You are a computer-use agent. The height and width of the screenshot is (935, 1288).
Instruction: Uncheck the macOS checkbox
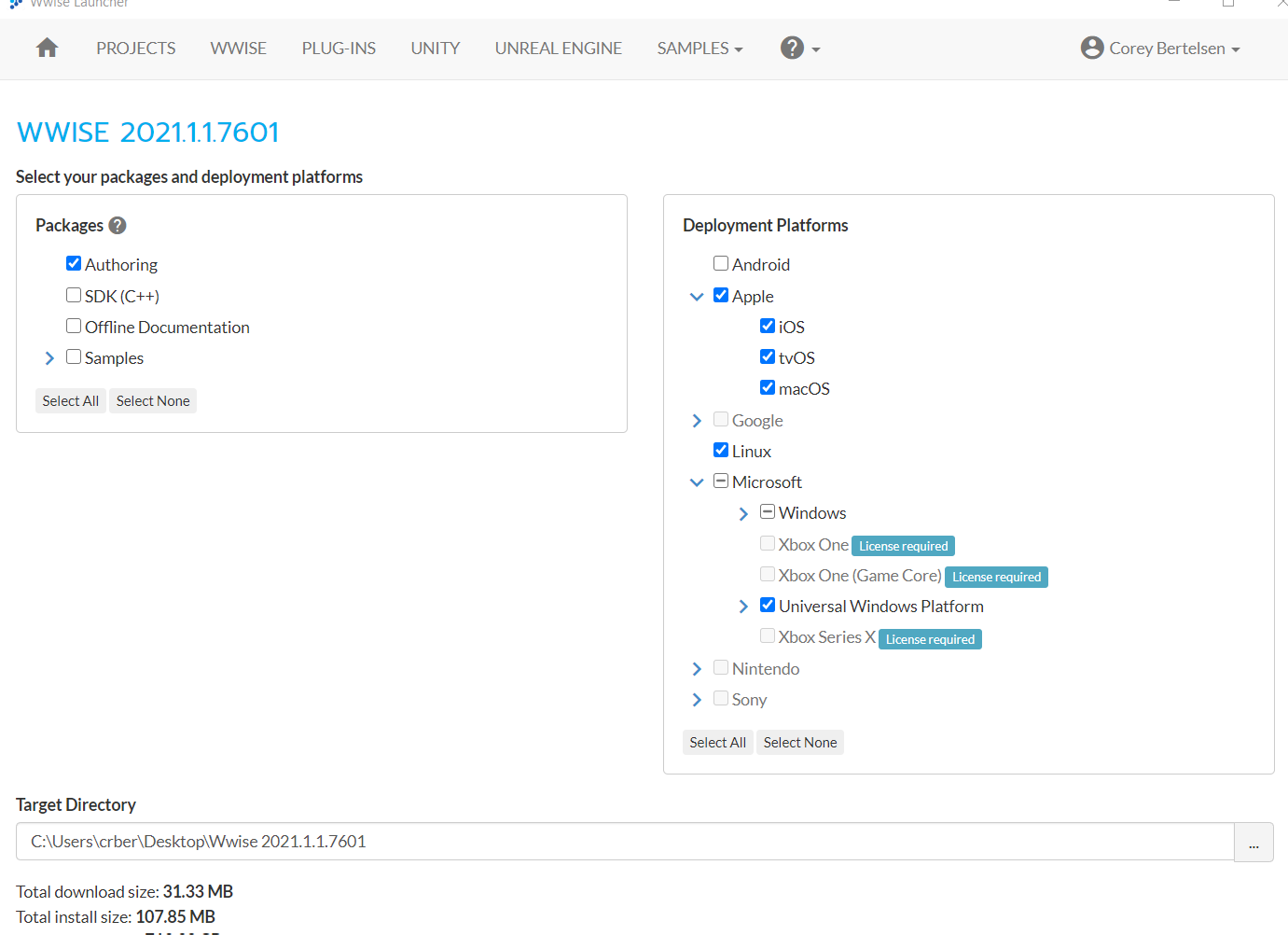coord(768,387)
